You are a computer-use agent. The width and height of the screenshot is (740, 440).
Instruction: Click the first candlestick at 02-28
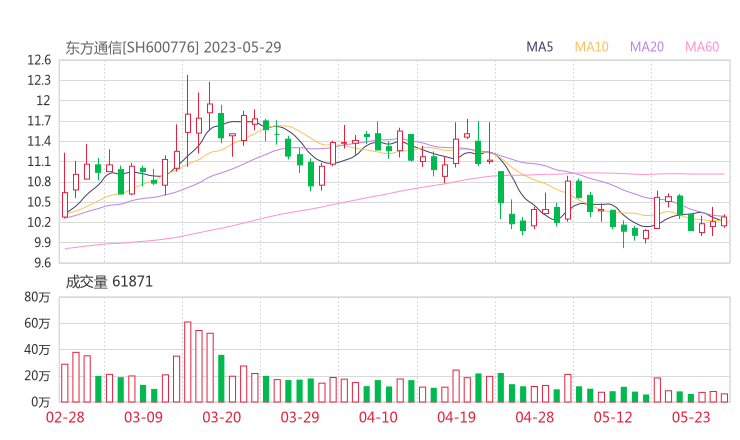[x=65, y=186]
